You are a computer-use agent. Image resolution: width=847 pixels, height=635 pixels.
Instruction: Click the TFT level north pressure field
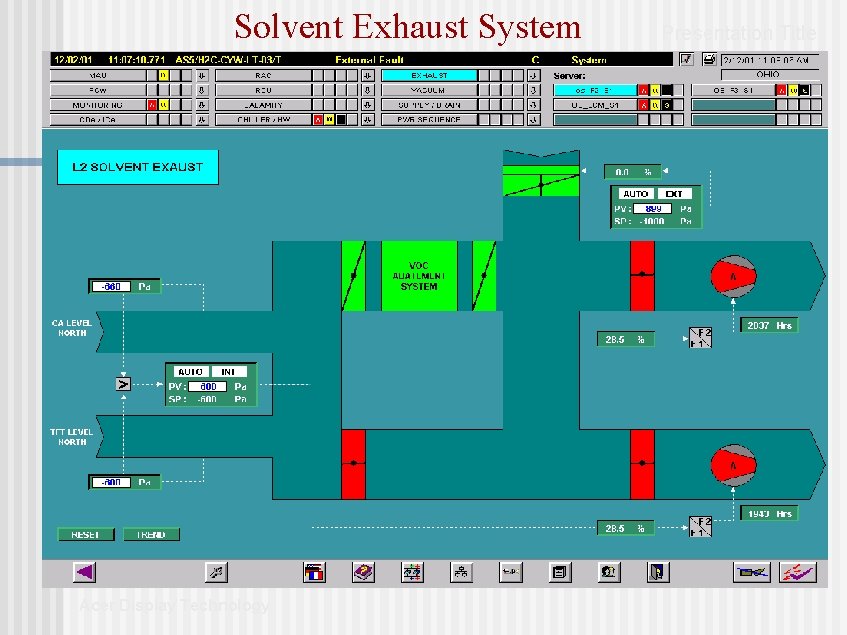tap(111, 482)
